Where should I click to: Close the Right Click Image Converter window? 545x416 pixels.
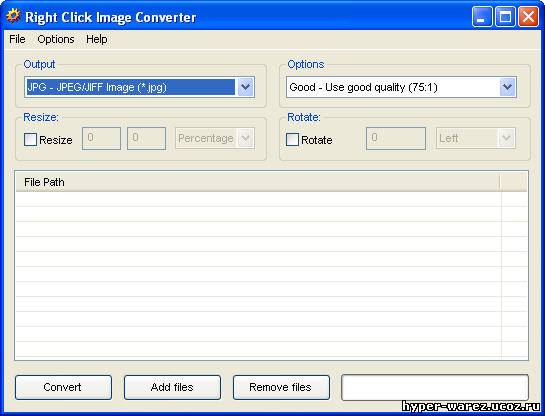click(x=528, y=17)
